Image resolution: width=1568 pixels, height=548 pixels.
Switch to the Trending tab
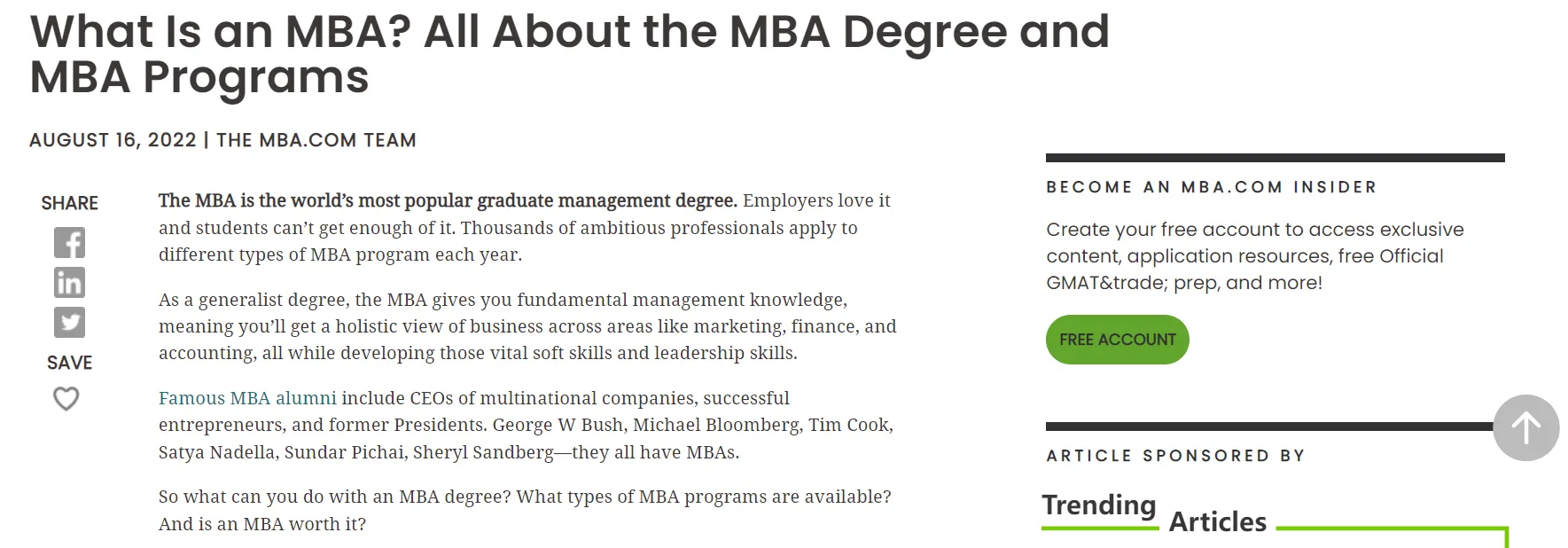[x=1098, y=505]
